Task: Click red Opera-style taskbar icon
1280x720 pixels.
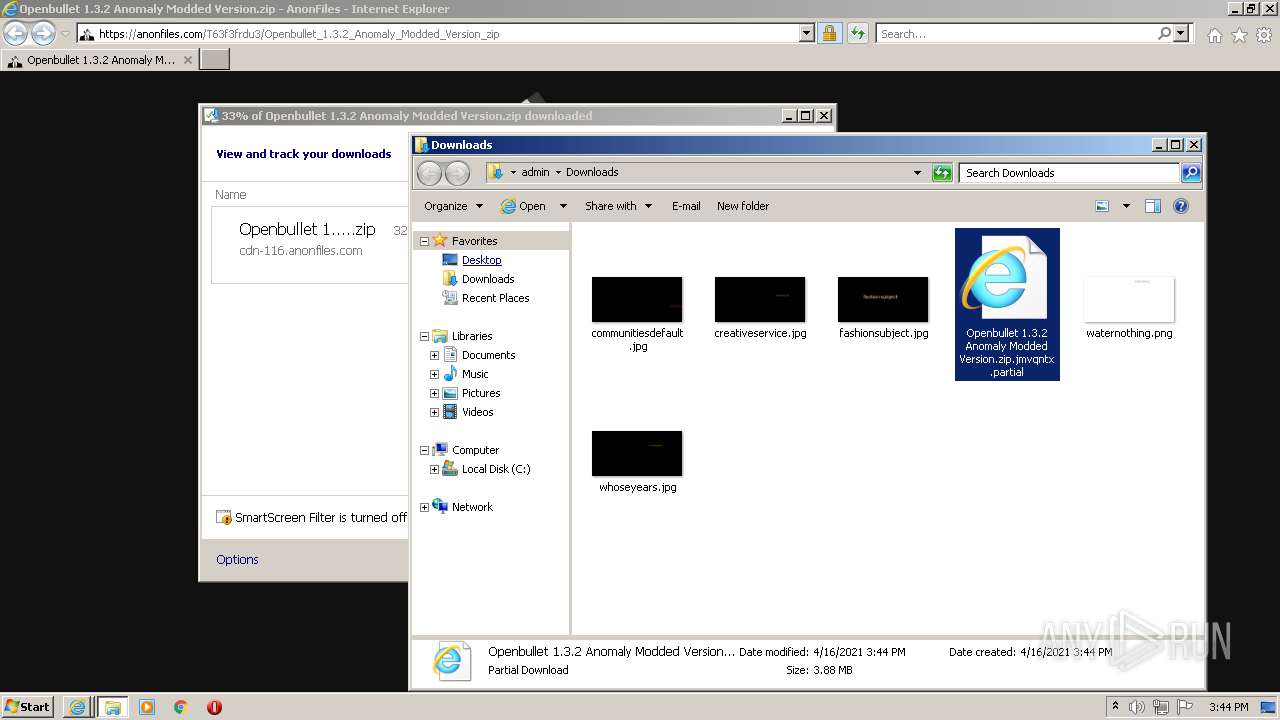Action: (x=214, y=707)
